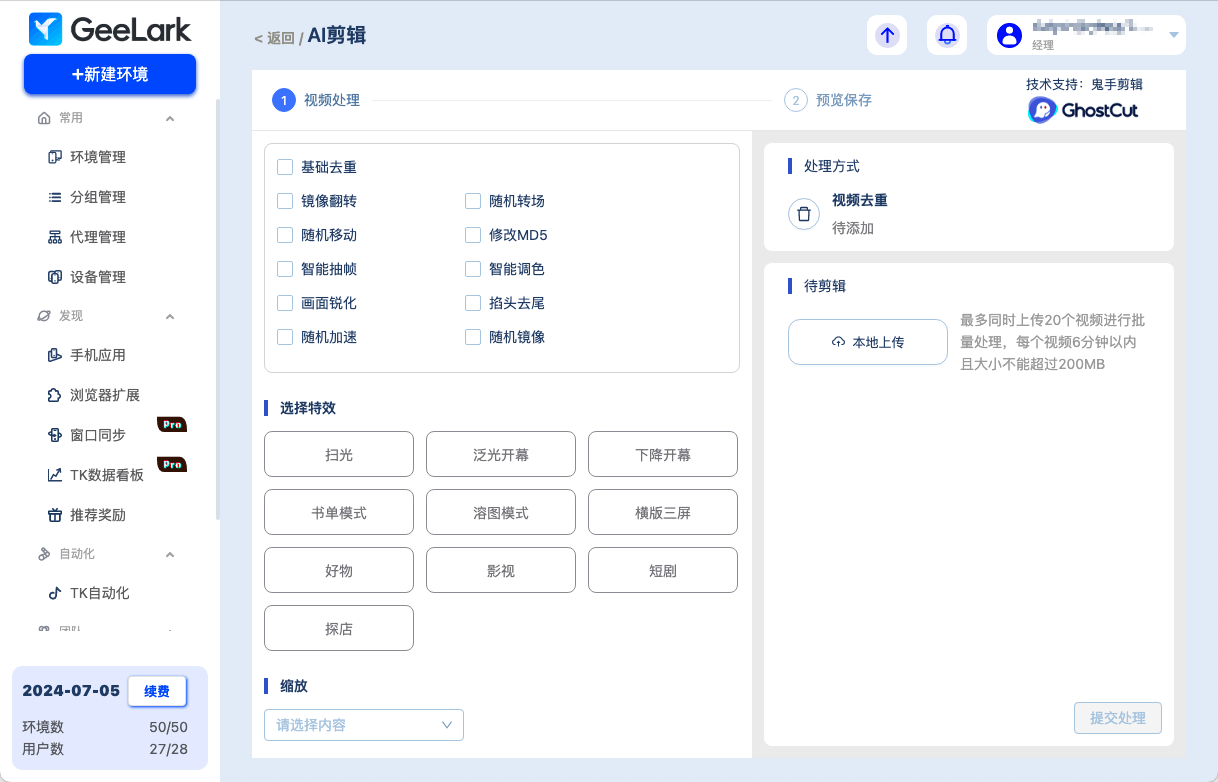Click the 环境管理 sidebar icon
This screenshot has height=782, width=1218.
pyautogui.click(x=55, y=157)
